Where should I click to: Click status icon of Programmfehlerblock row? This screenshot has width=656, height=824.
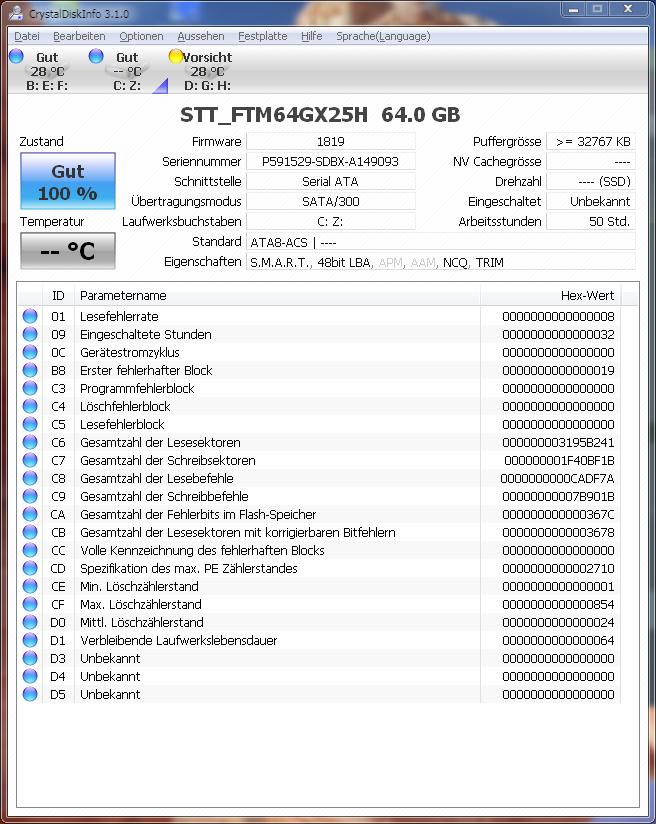[x=30, y=388]
